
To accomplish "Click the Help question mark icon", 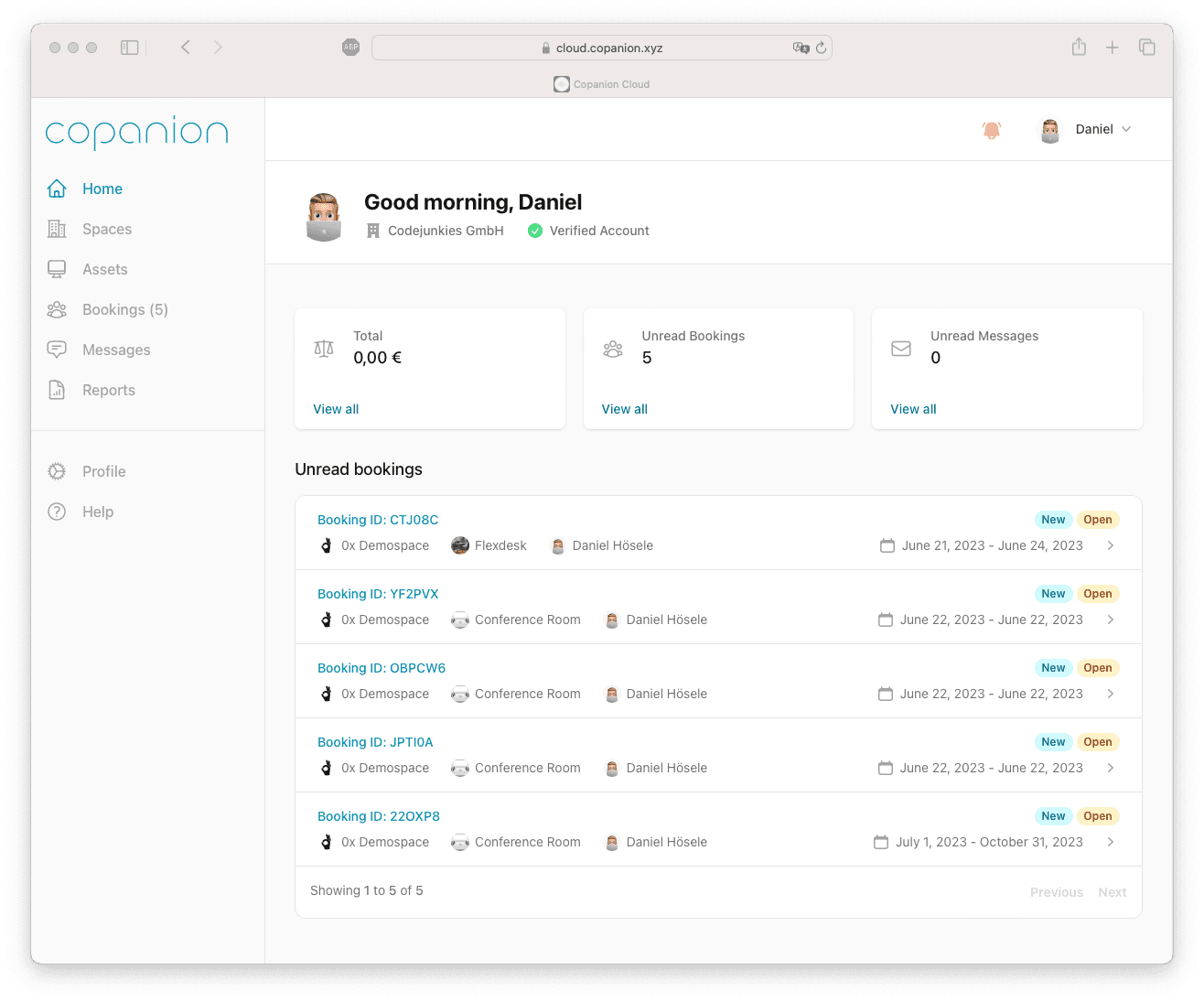I will point(57,512).
